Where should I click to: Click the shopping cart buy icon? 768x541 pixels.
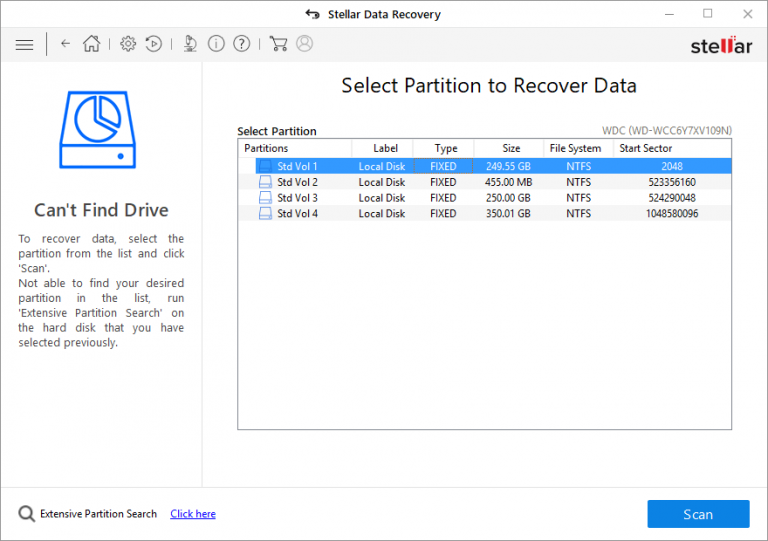[278, 44]
